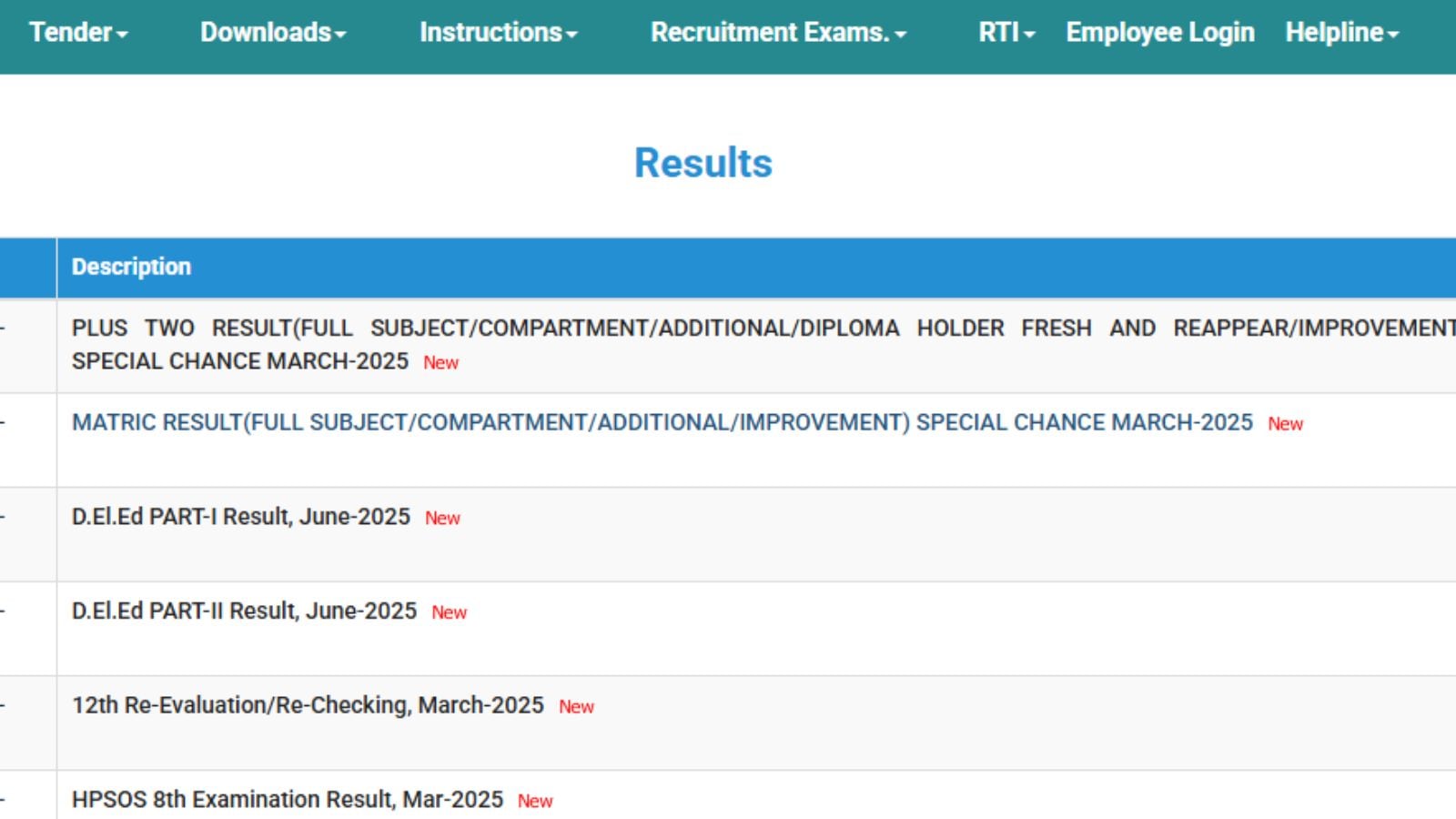Expand the Instructions menu caret
Image resolution: width=1456 pixels, height=819 pixels.
[x=571, y=35]
